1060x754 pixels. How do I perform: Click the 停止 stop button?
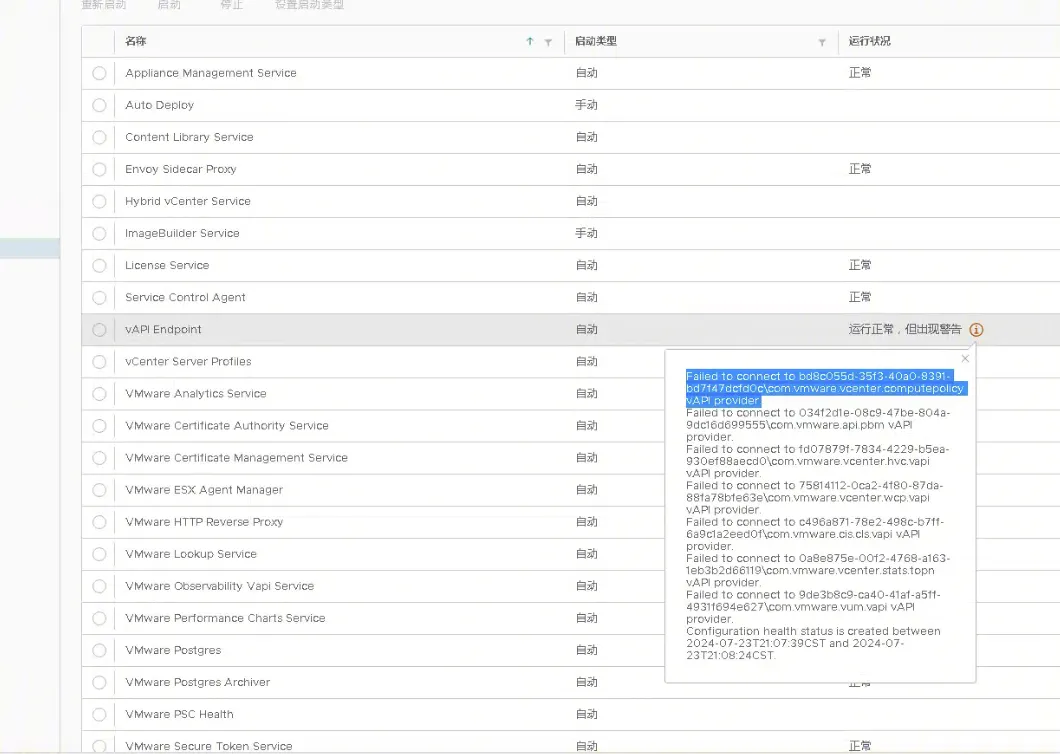[231, 5]
